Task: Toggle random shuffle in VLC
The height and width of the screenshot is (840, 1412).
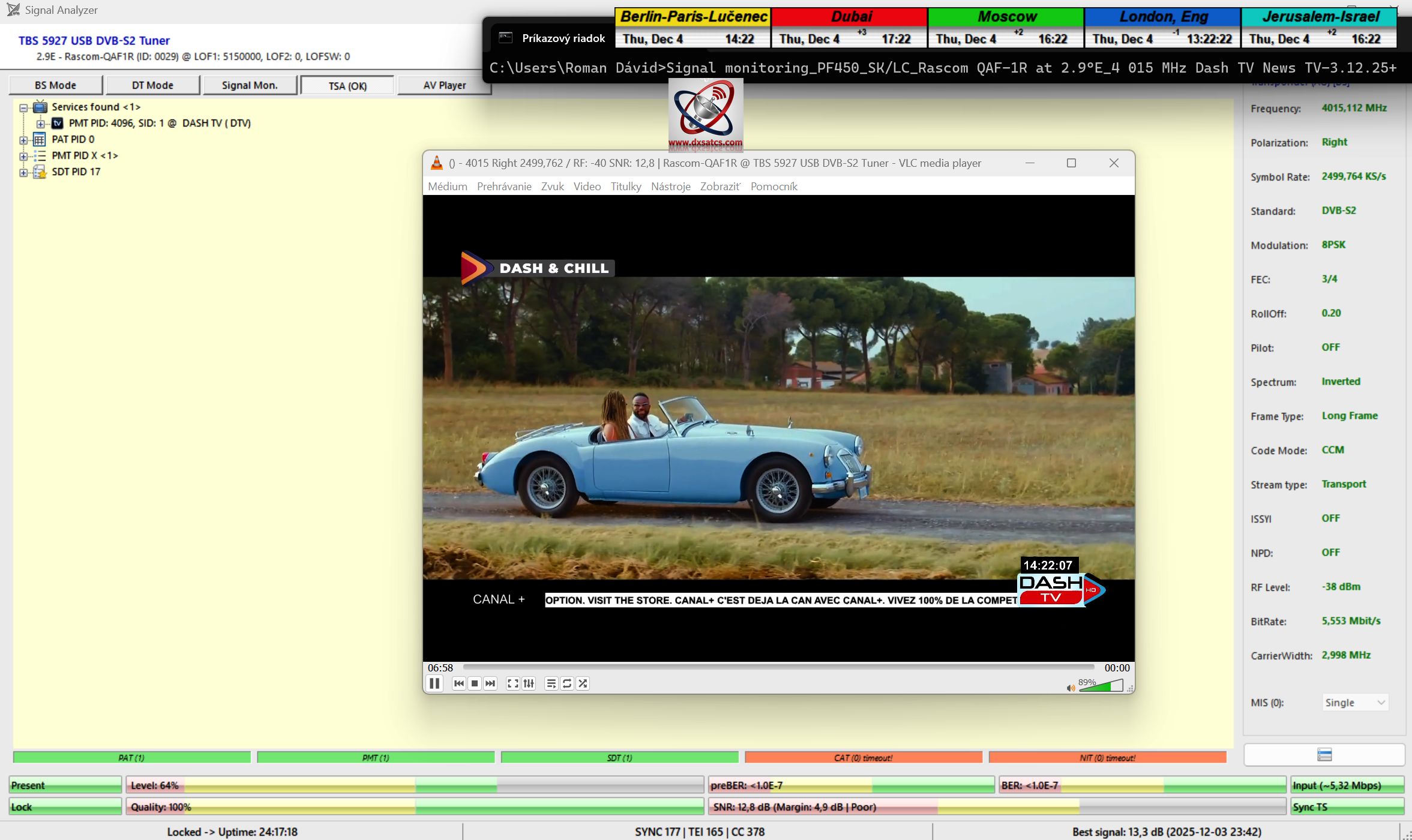Action: coord(583,683)
